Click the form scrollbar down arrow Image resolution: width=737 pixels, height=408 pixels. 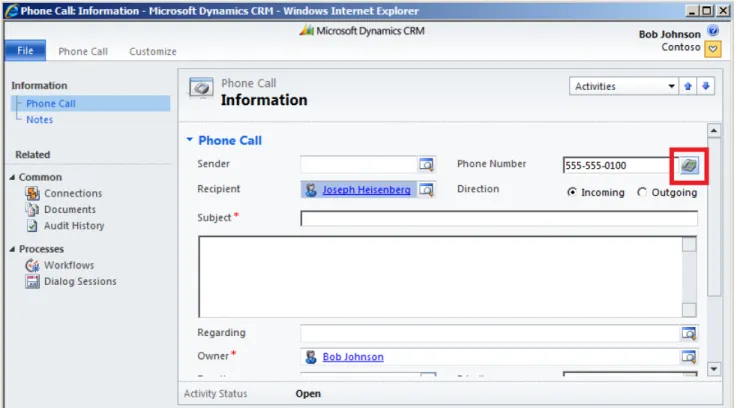713,369
